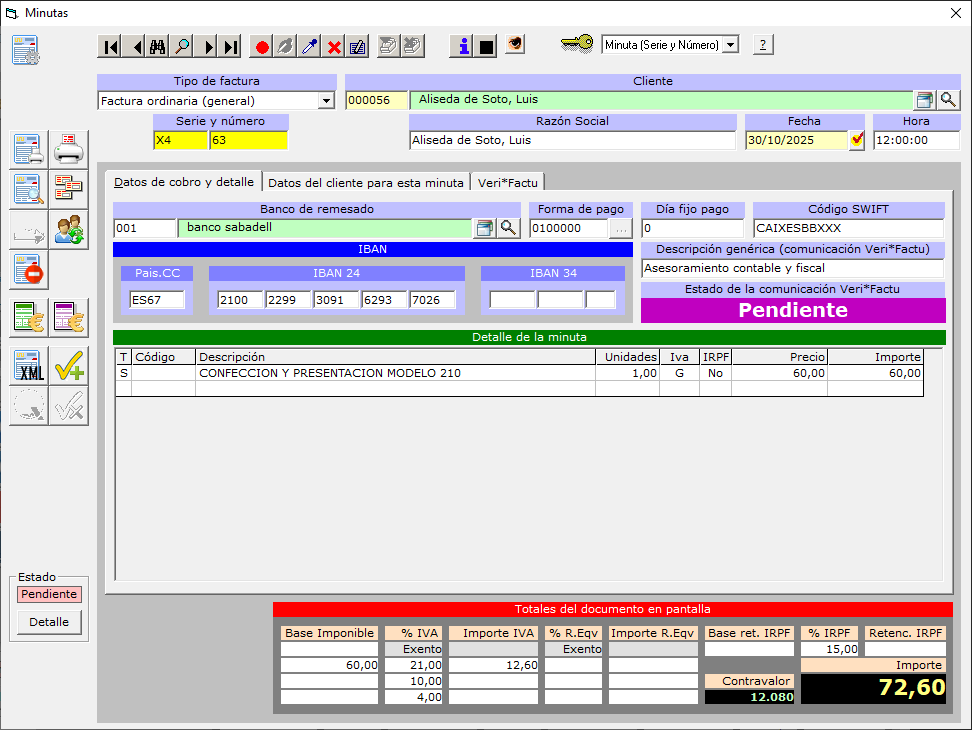Click the yellow checkmark plus icon
Image resolution: width=972 pixels, height=730 pixels.
coord(69,367)
